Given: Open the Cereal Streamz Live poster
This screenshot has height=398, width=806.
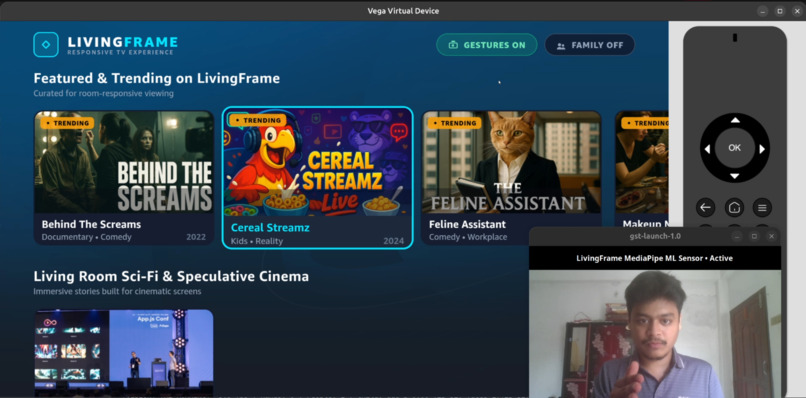Looking at the screenshot, I should pyautogui.click(x=318, y=162).
